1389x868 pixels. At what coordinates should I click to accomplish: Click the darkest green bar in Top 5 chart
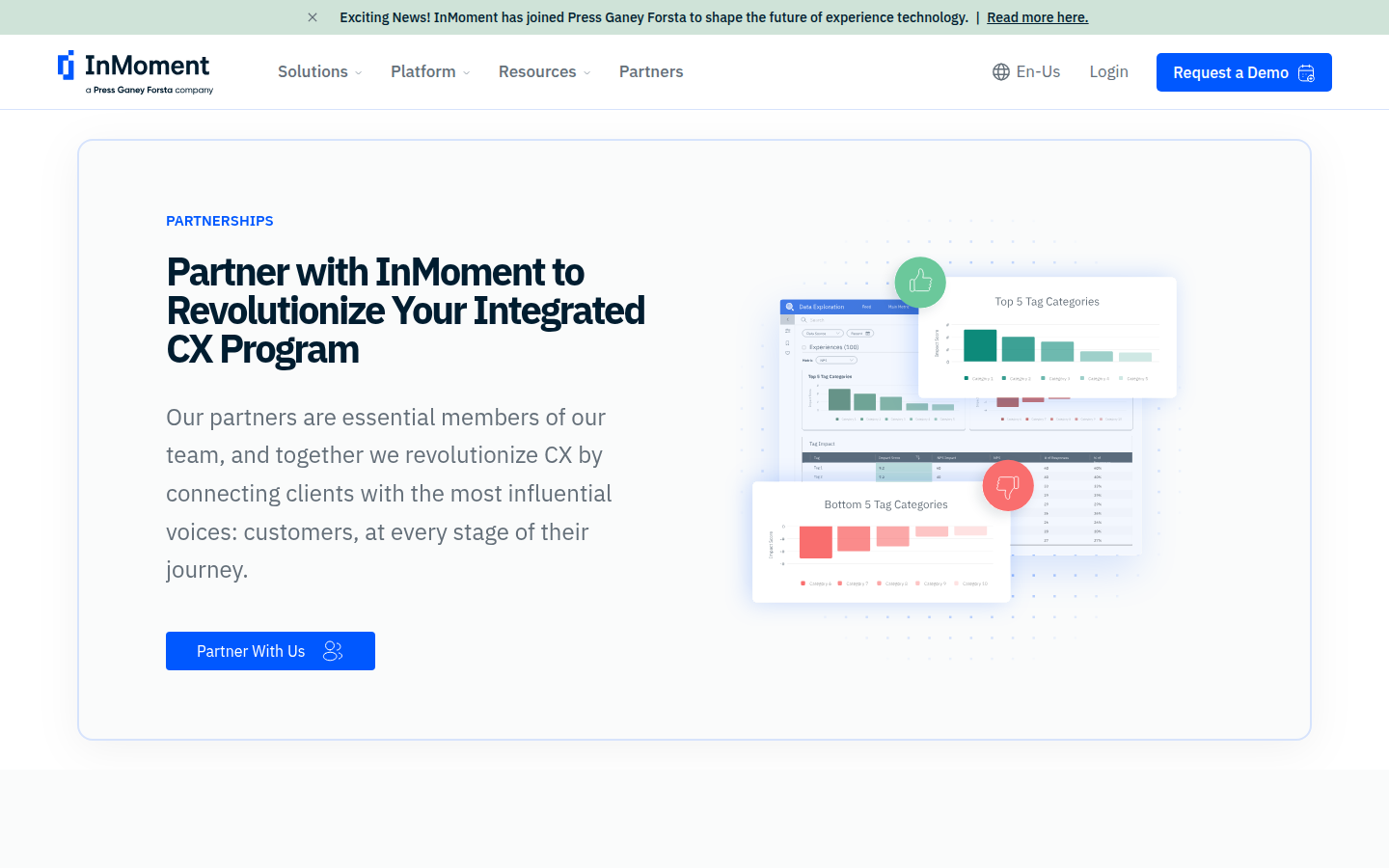(980, 345)
